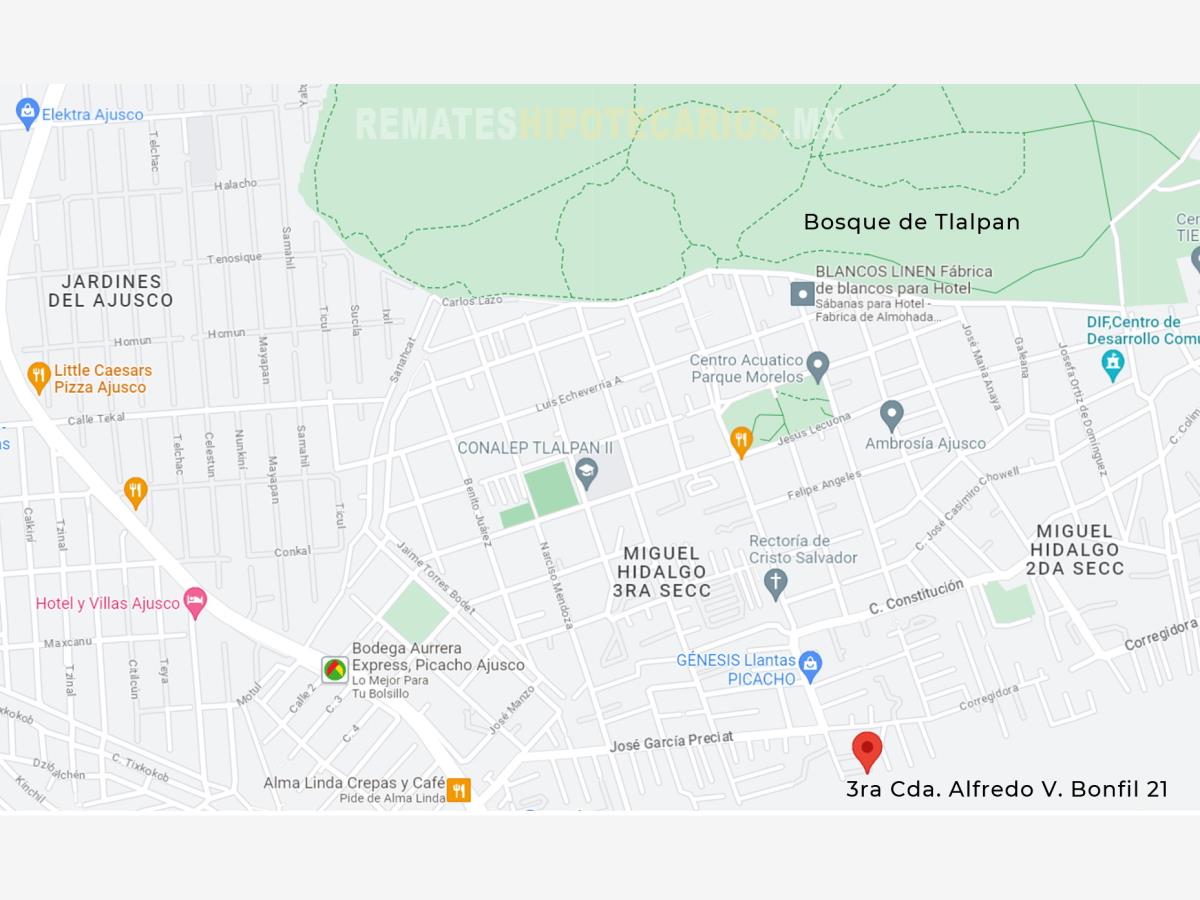1200x900 pixels.
Task: Select the Elektra Ajusco shopping bag icon
Action: (x=27, y=113)
